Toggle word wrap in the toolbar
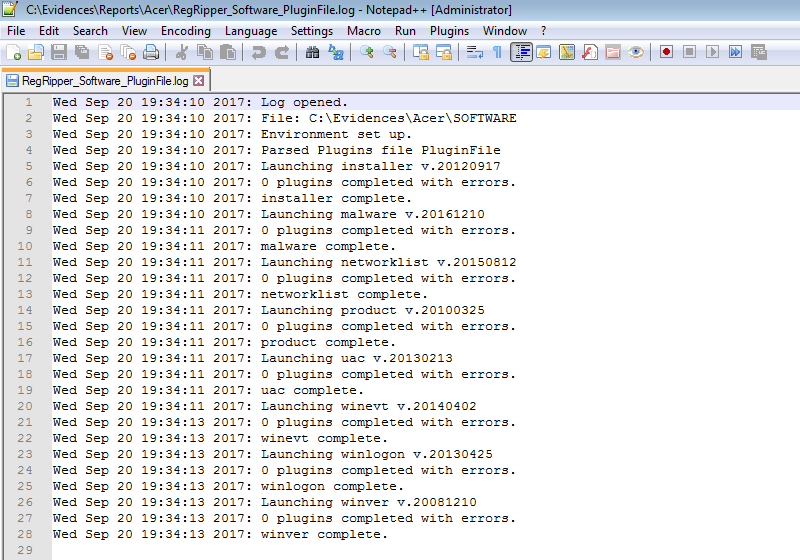This screenshot has width=800, height=560. pos(475,52)
